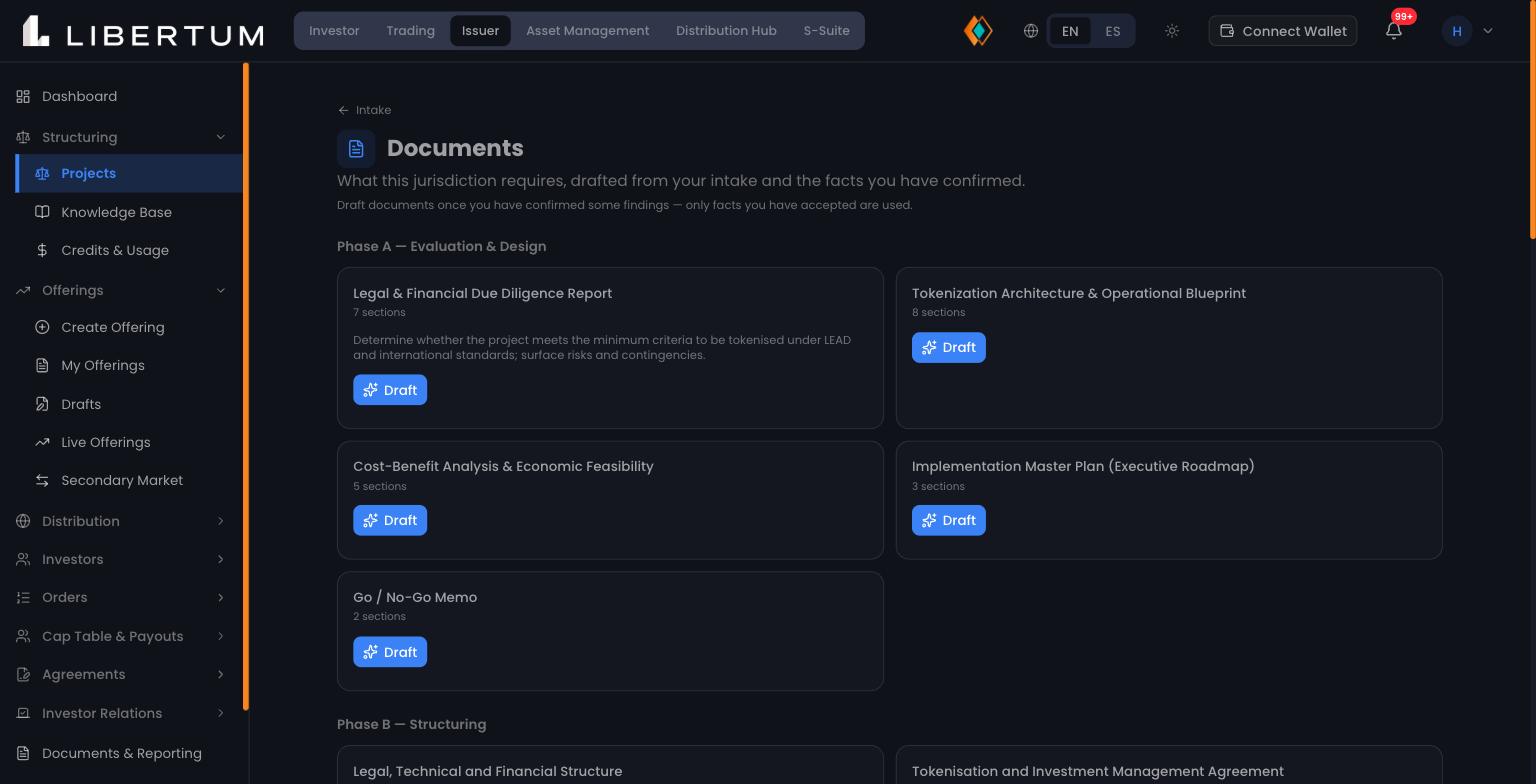The height and width of the screenshot is (784, 1536).
Task: Expand the Agreements section
Action: click(123, 674)
